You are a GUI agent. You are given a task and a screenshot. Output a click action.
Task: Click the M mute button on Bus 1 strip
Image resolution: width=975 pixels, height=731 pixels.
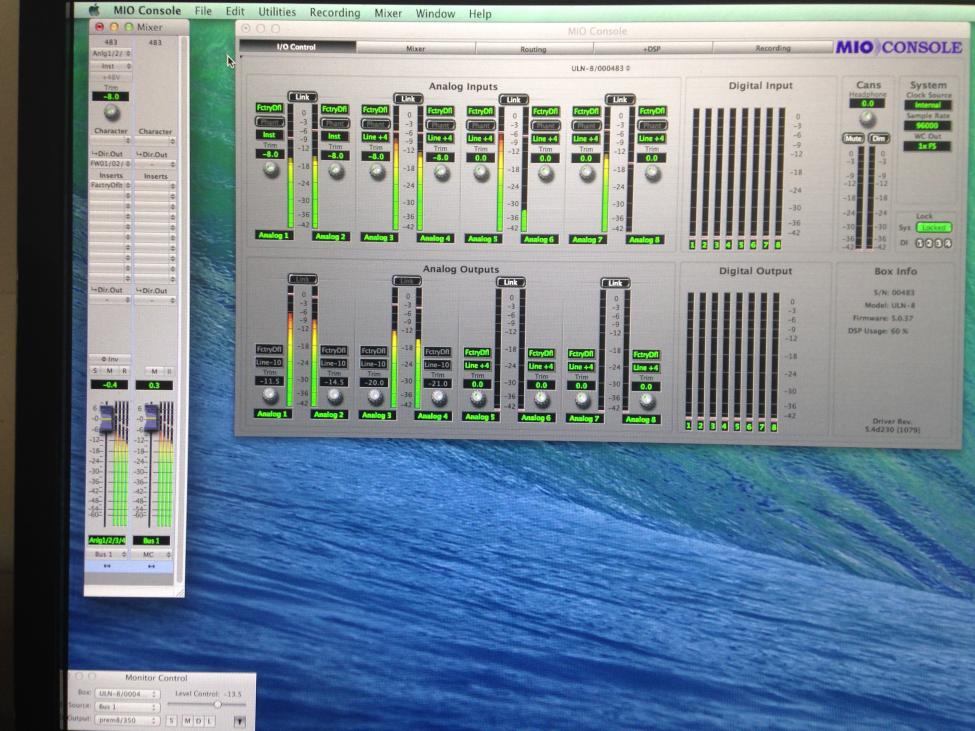pos(154,371)
